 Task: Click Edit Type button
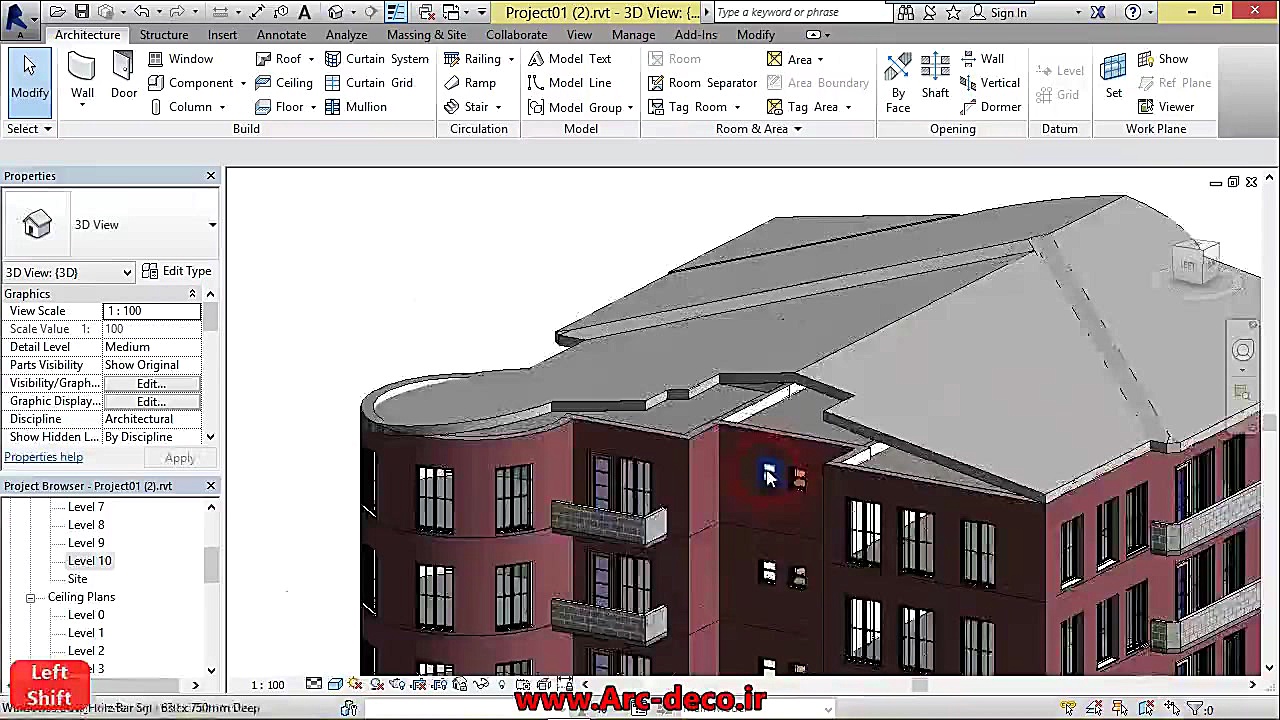tap(177, 271)
